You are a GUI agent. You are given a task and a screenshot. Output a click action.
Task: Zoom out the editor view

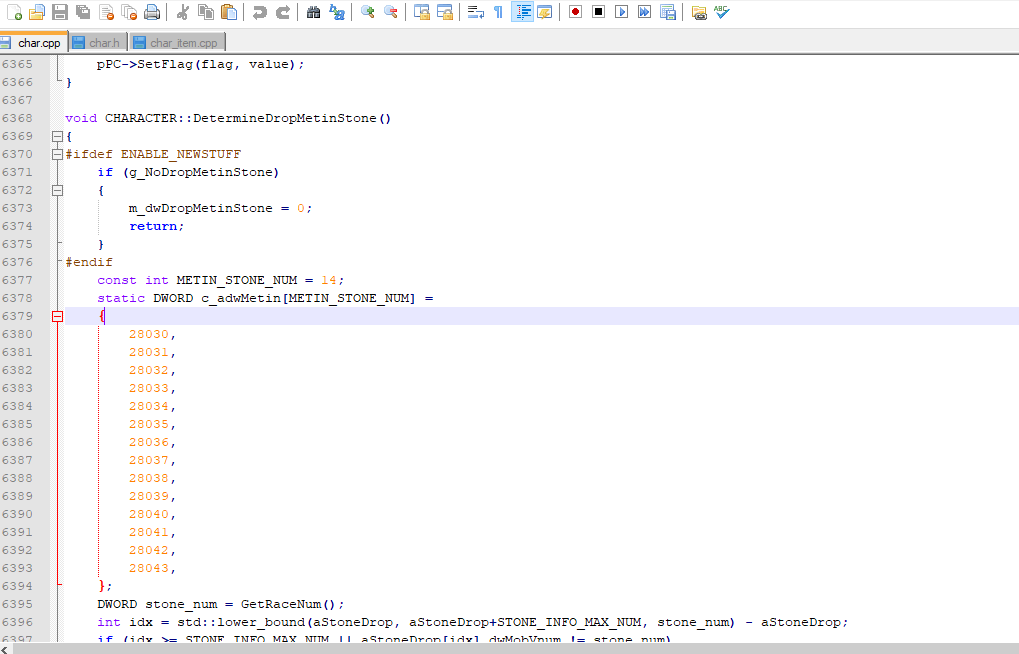coord(391,12)
